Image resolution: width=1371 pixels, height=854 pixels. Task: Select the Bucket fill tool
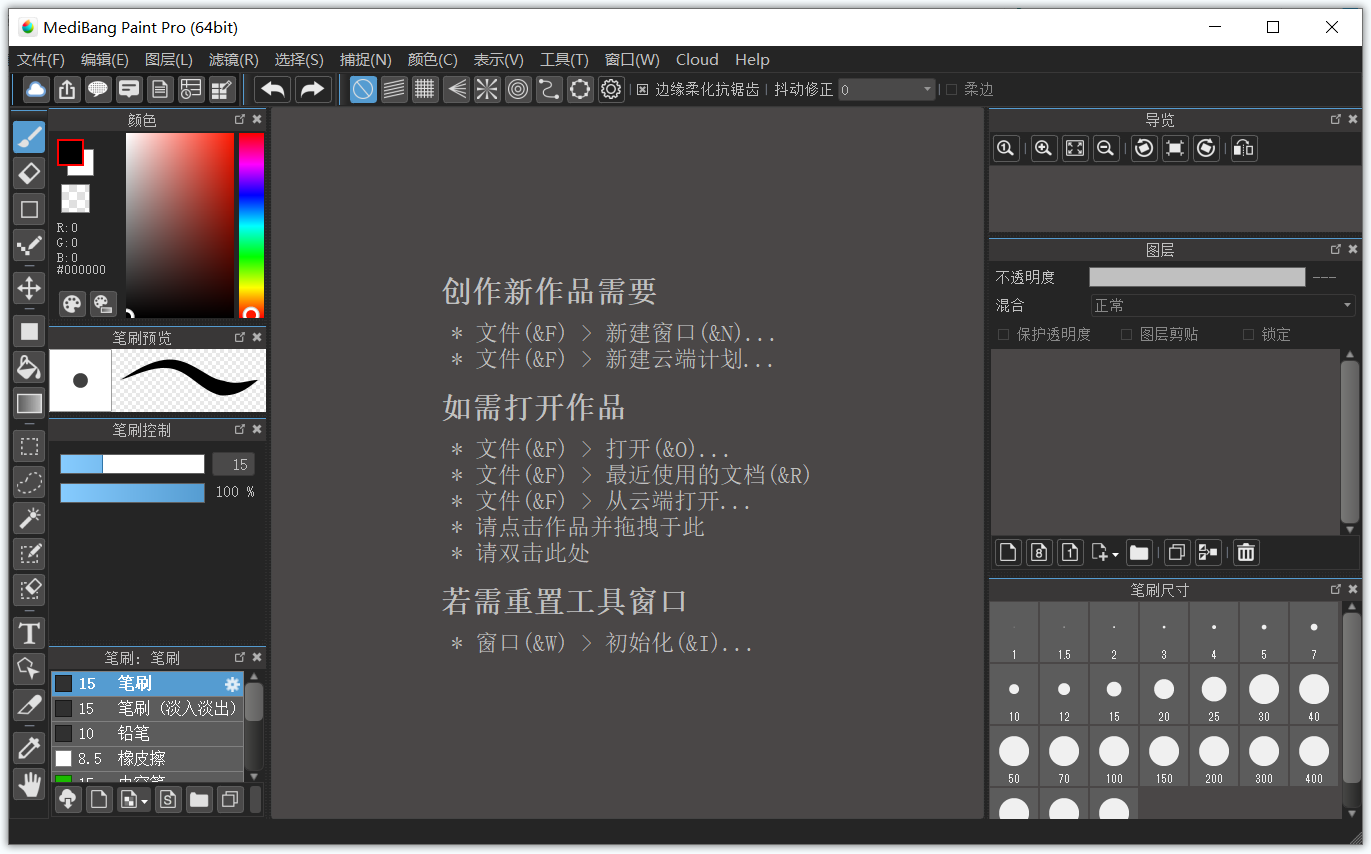tap(29, 367)
